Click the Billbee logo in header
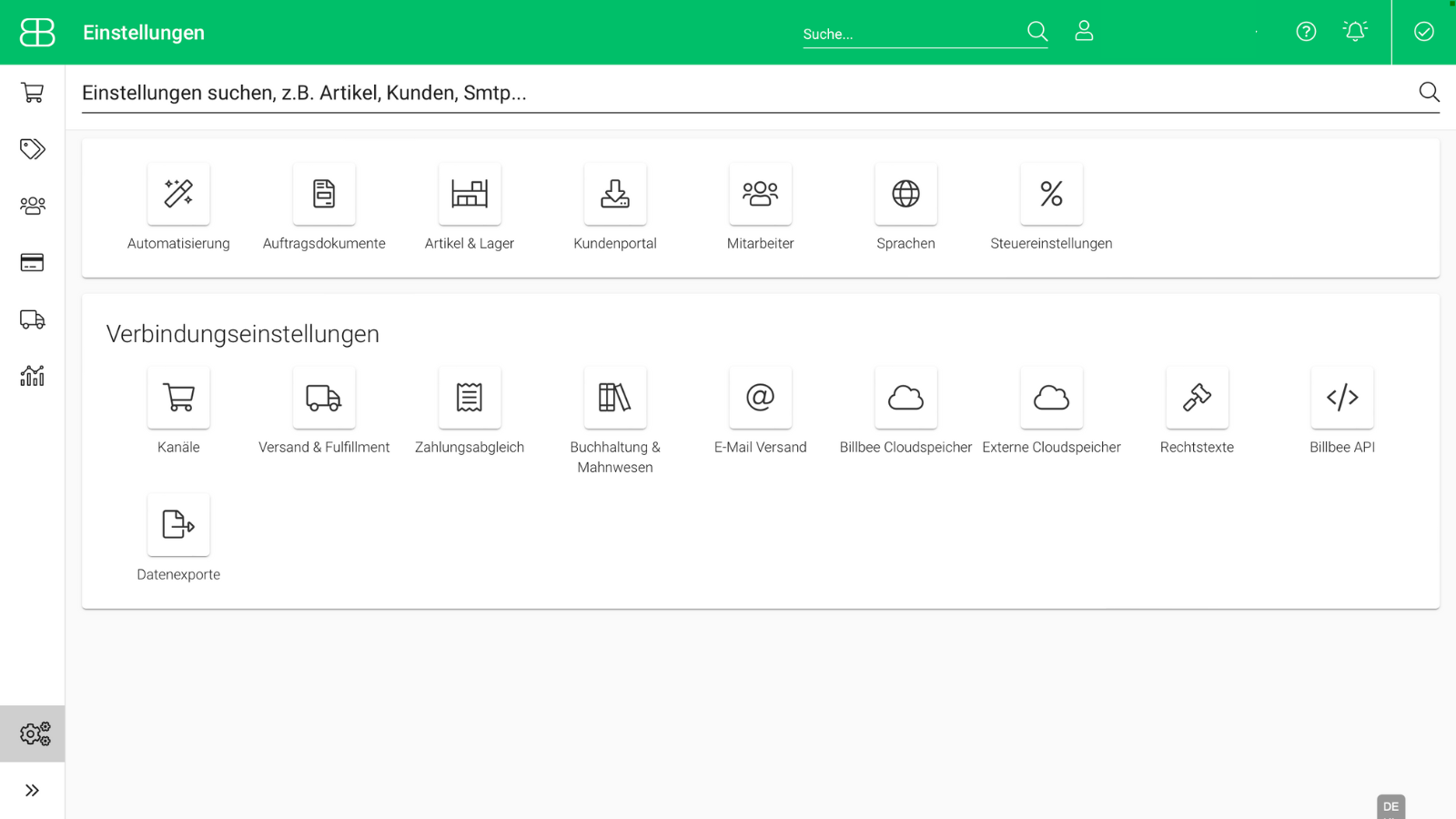 [37, 32]
